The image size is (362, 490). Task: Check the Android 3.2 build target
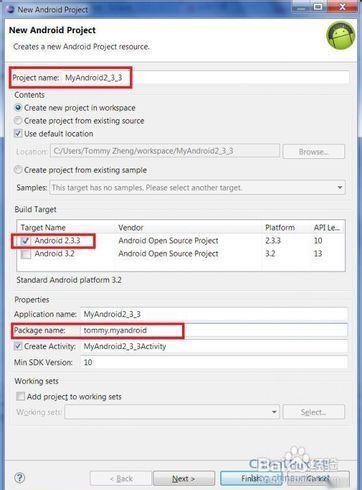[x=26, y=254]
